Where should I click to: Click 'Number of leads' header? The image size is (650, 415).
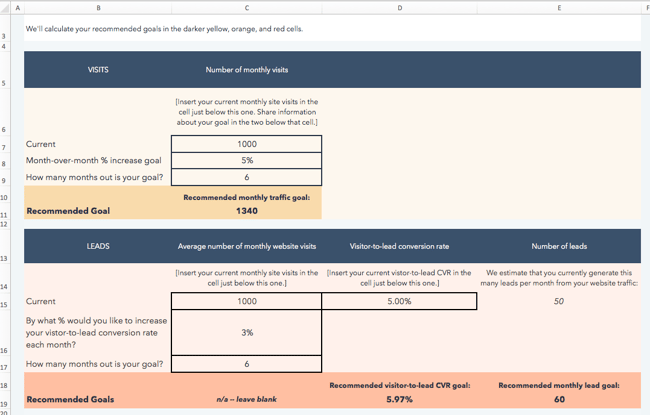coord(559,246)
